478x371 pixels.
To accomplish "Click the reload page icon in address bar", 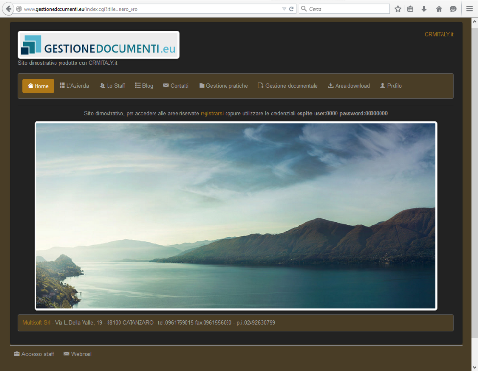I will tap(291, 9).
